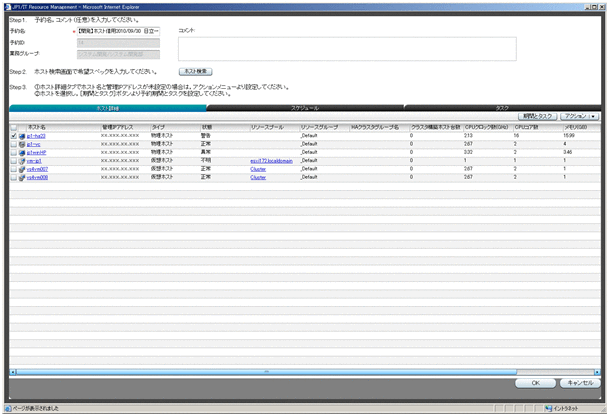Click the host icon beside g1-ha23

(21, 136)
